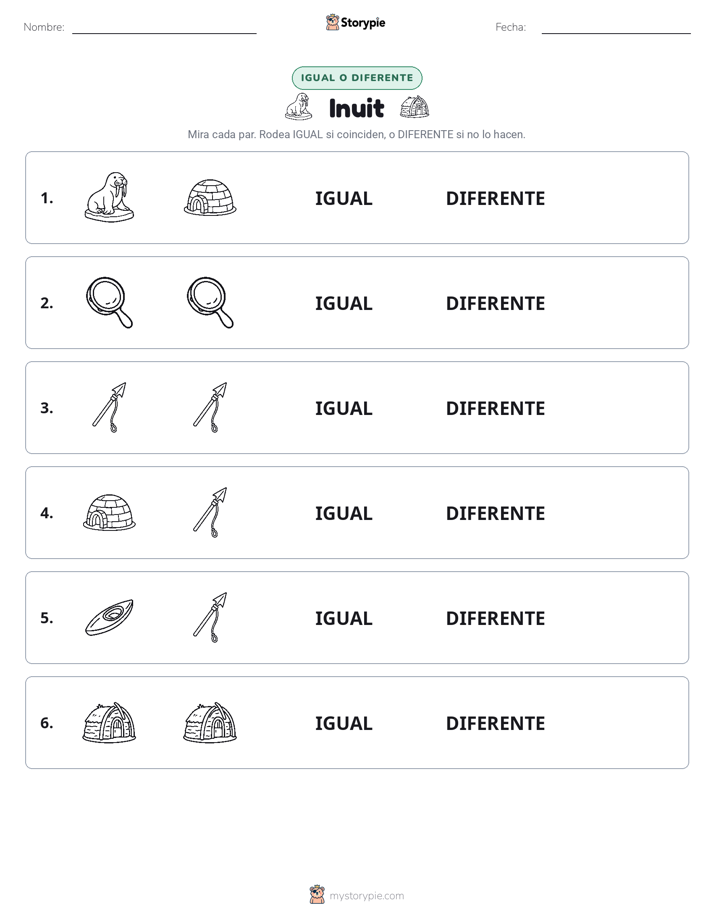
Task: Click the Storypie bear logo at top
Action: 333,22
